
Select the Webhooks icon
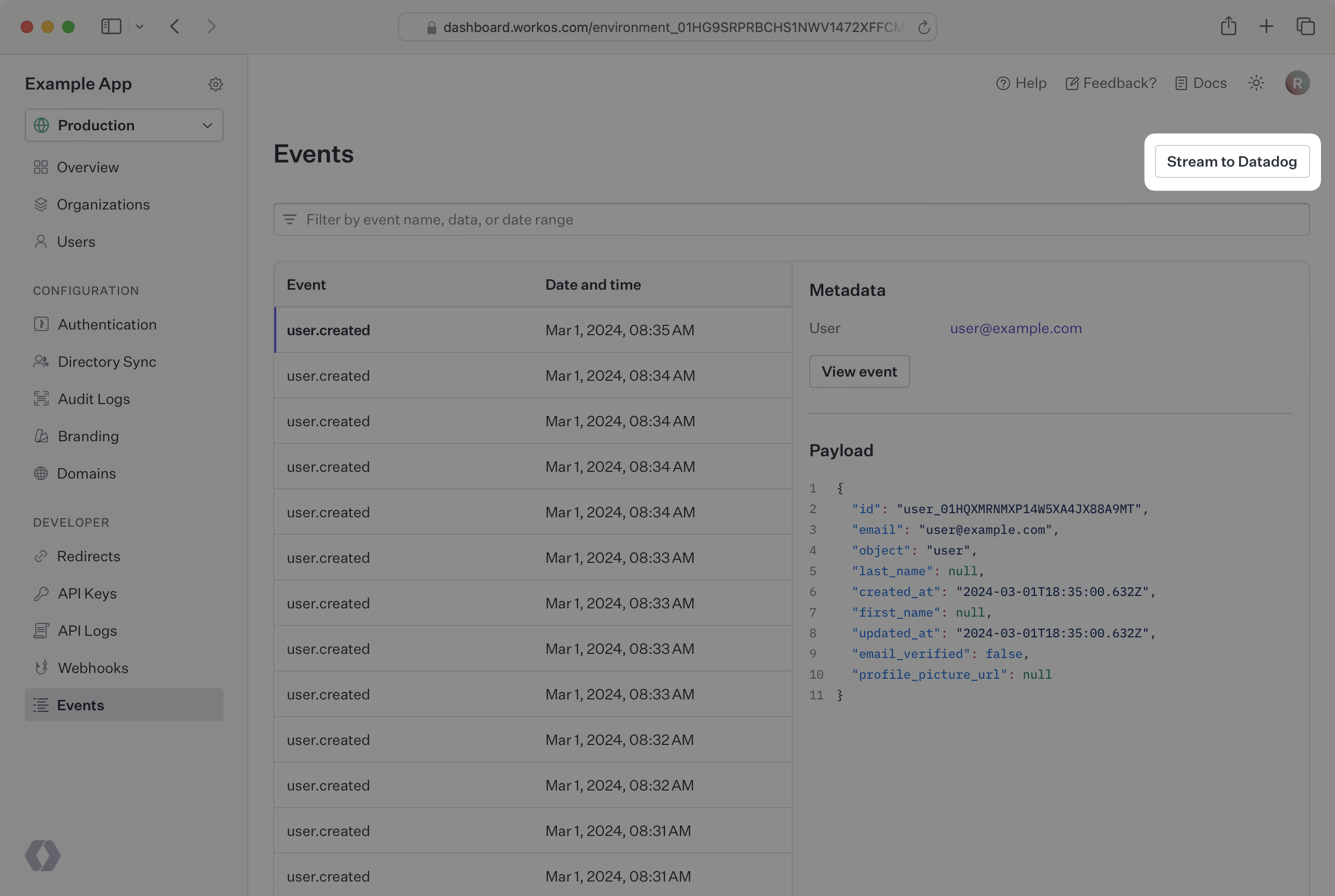41,667
